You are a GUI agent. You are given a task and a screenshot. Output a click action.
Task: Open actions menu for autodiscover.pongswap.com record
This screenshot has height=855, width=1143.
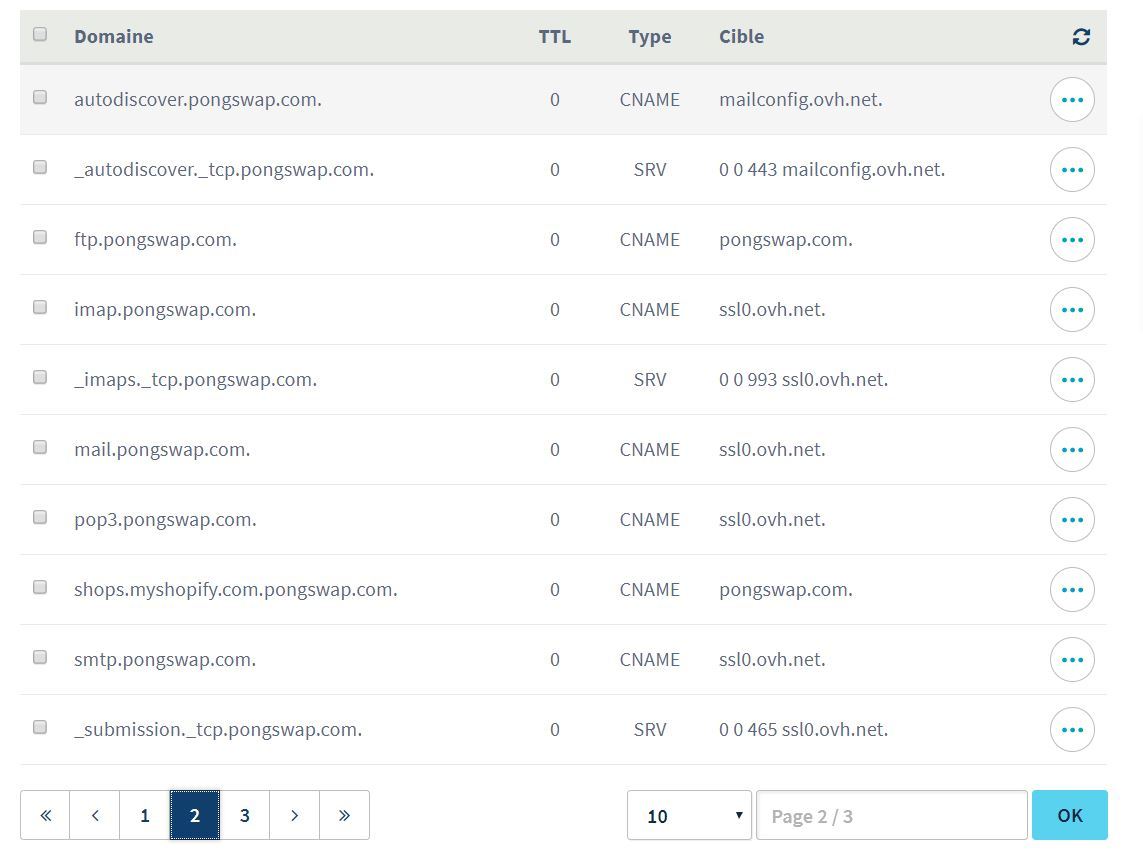(1072, 100)
